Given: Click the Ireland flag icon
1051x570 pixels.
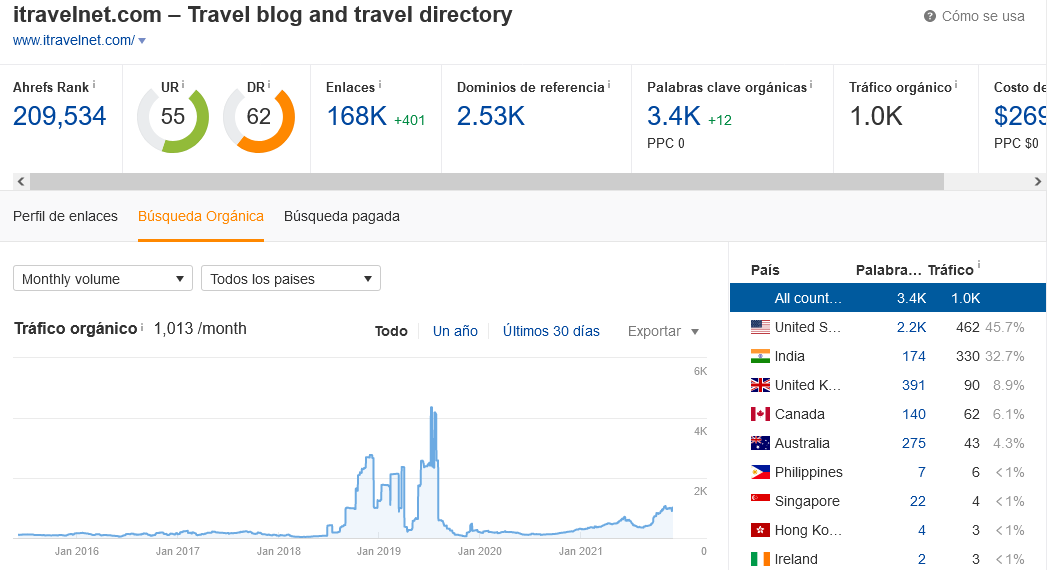Looking at the screenshot, I should tap(760, 559).
